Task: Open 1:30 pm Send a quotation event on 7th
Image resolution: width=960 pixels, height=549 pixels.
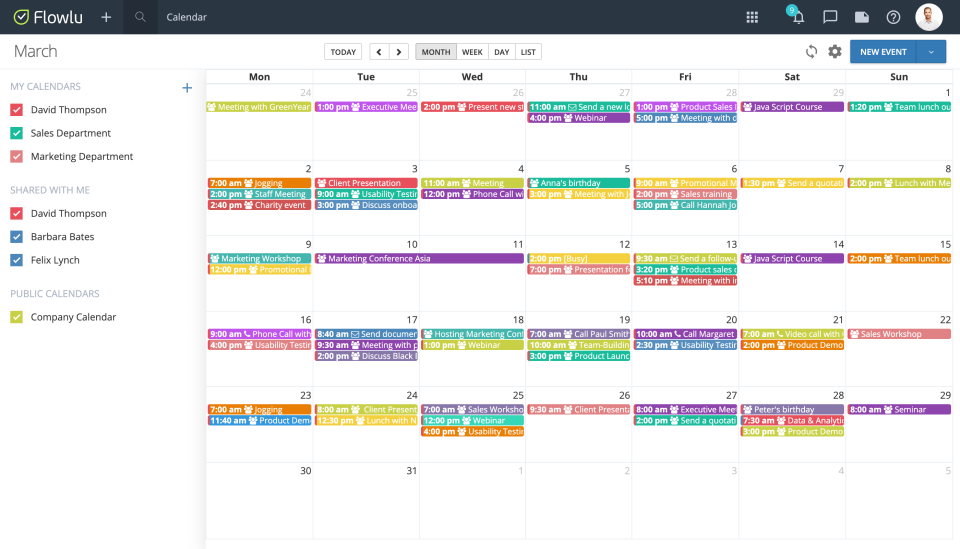Action: pos(792,182)
